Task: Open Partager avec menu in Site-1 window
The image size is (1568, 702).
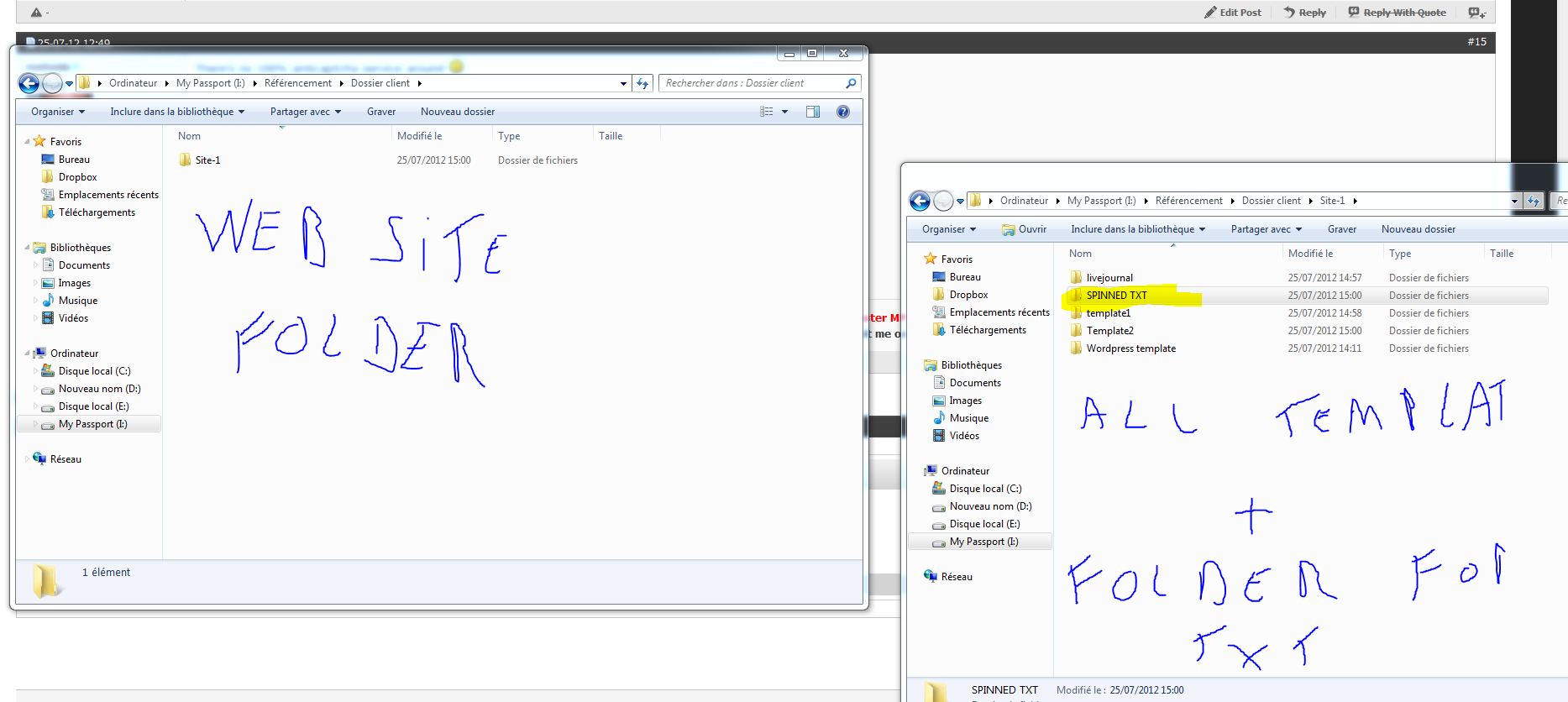Action: click(x=1266, y=229)
